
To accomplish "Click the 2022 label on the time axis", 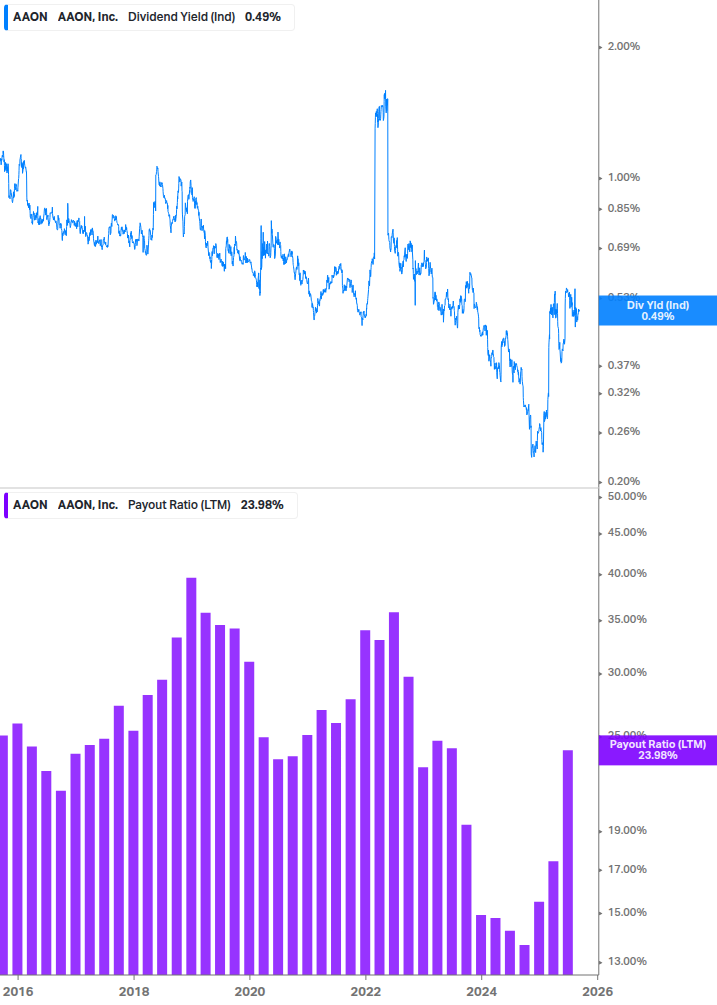I will [366, 990].
